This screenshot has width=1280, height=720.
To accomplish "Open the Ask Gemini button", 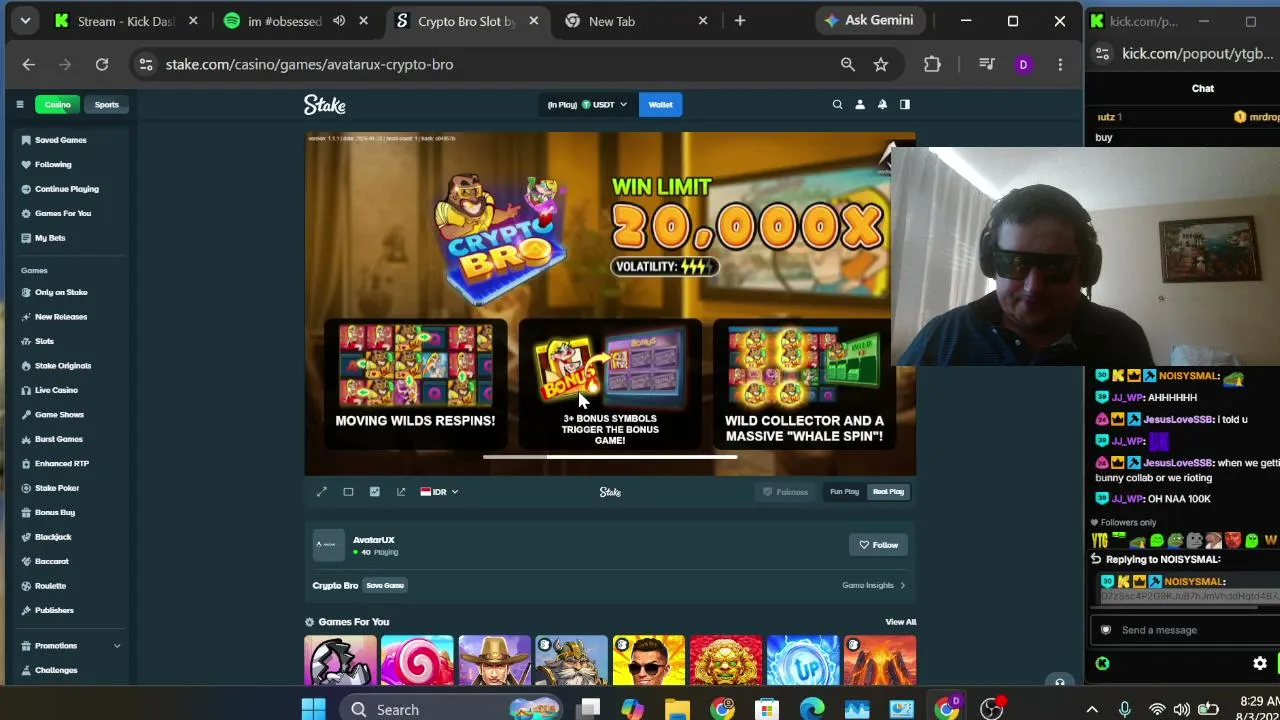I will 869,20.
